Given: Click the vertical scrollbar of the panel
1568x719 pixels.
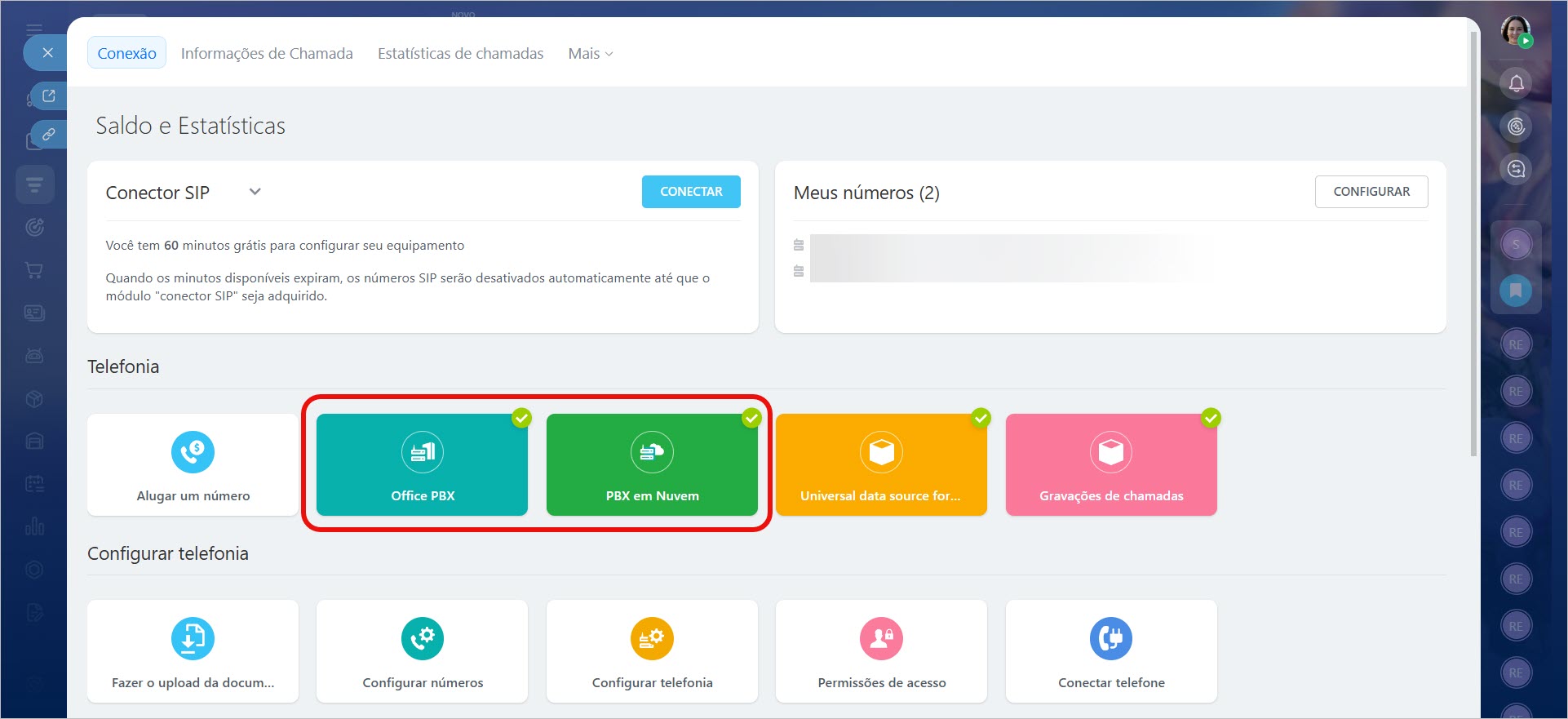Looking at the screenshot, I should [x=1473, y=245].
